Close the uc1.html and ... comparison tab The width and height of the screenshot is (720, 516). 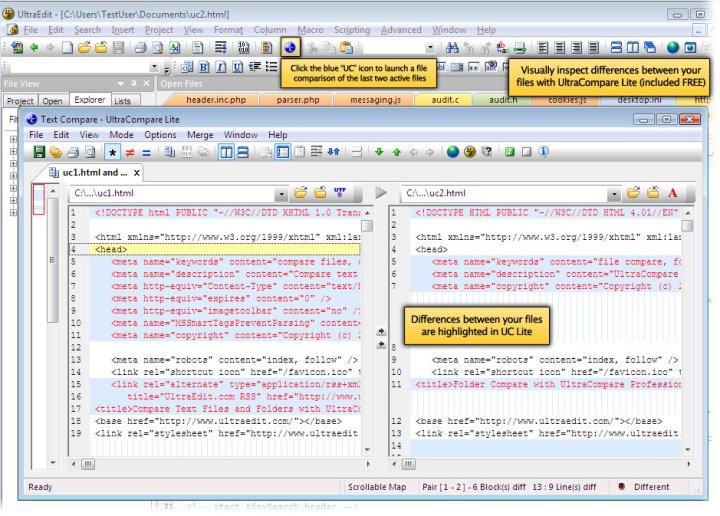tap(137, 173)
